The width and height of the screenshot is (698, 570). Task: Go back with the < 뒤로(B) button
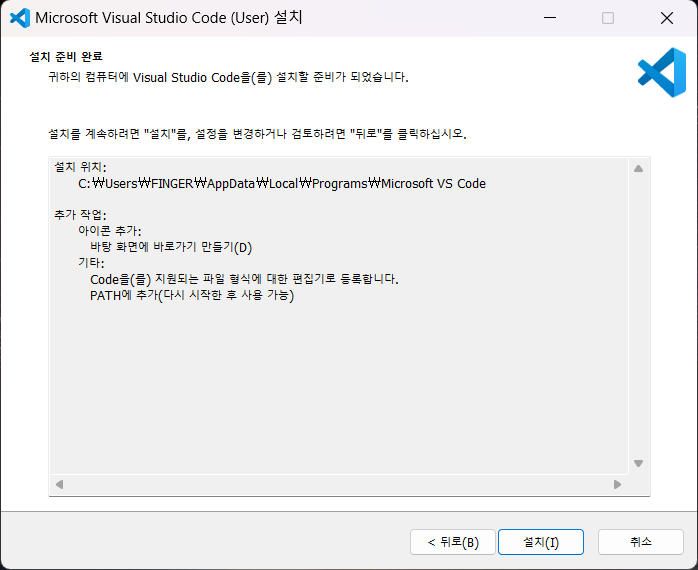(453, 542)
